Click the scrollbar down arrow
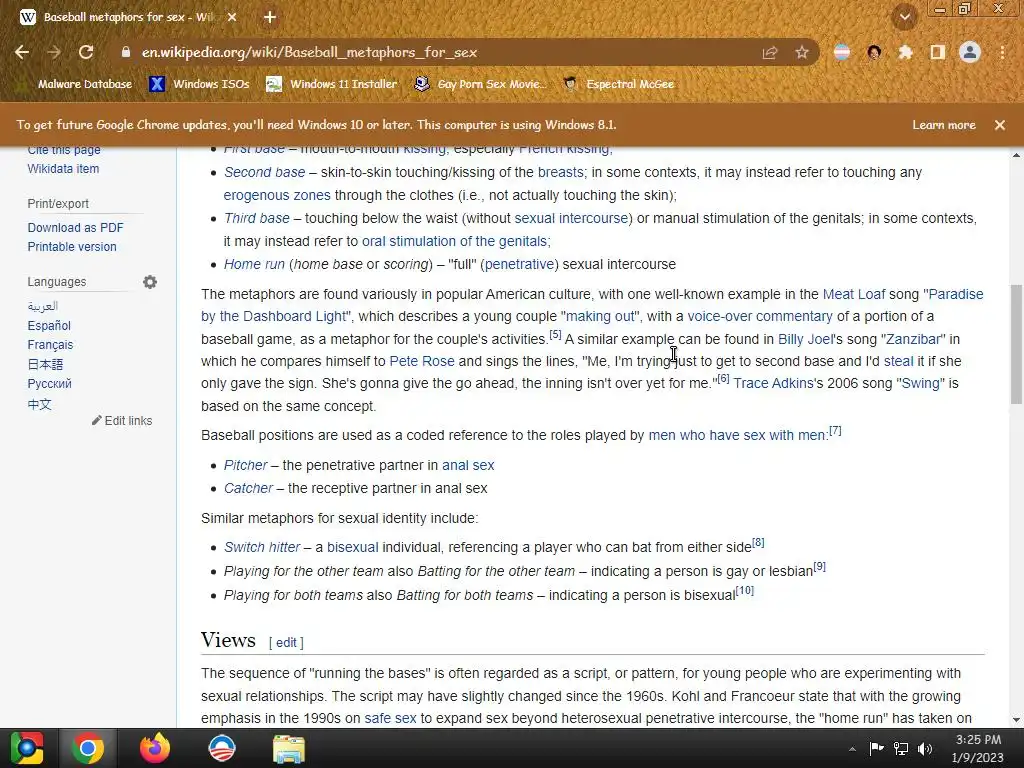Viewport: 1024px width, 768px height. pyautogui.click(x=1016, y=720)
